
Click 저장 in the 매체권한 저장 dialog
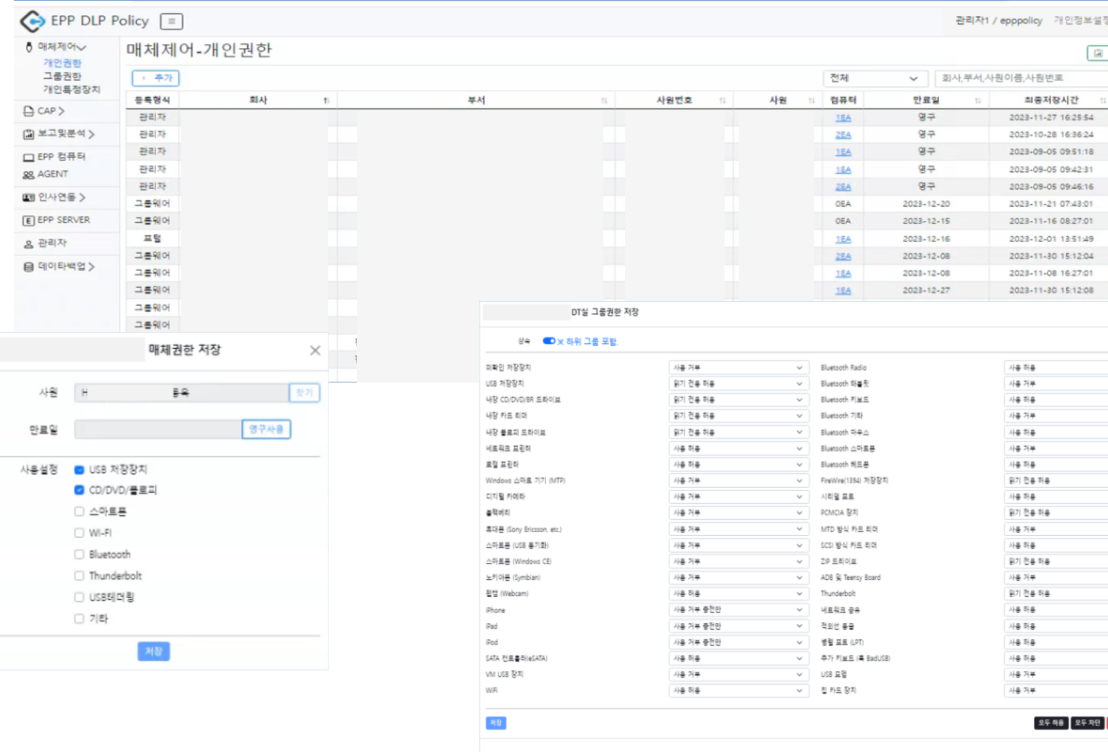(153, 652)
